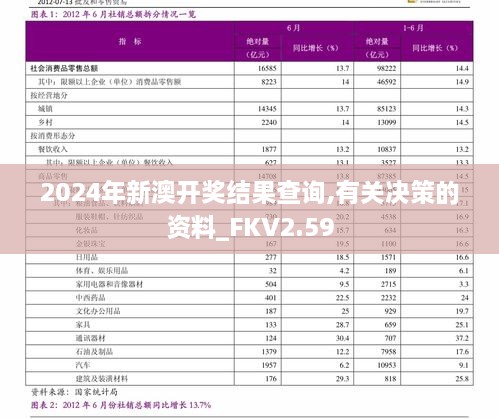Select the '通讯器材' row label
The height and width of the screenshot is (419, 499).
pyautogui.click(x=90, y=338)
